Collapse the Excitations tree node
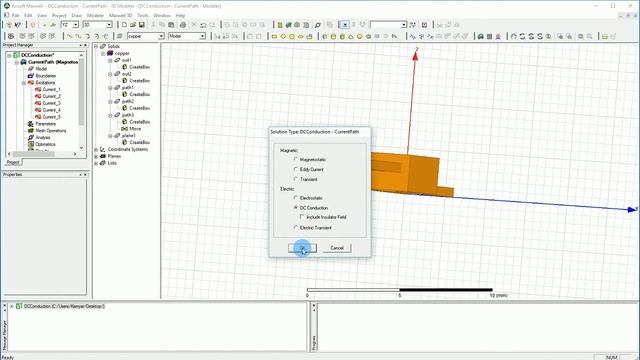Screen dimensions: 640x360 24,83
